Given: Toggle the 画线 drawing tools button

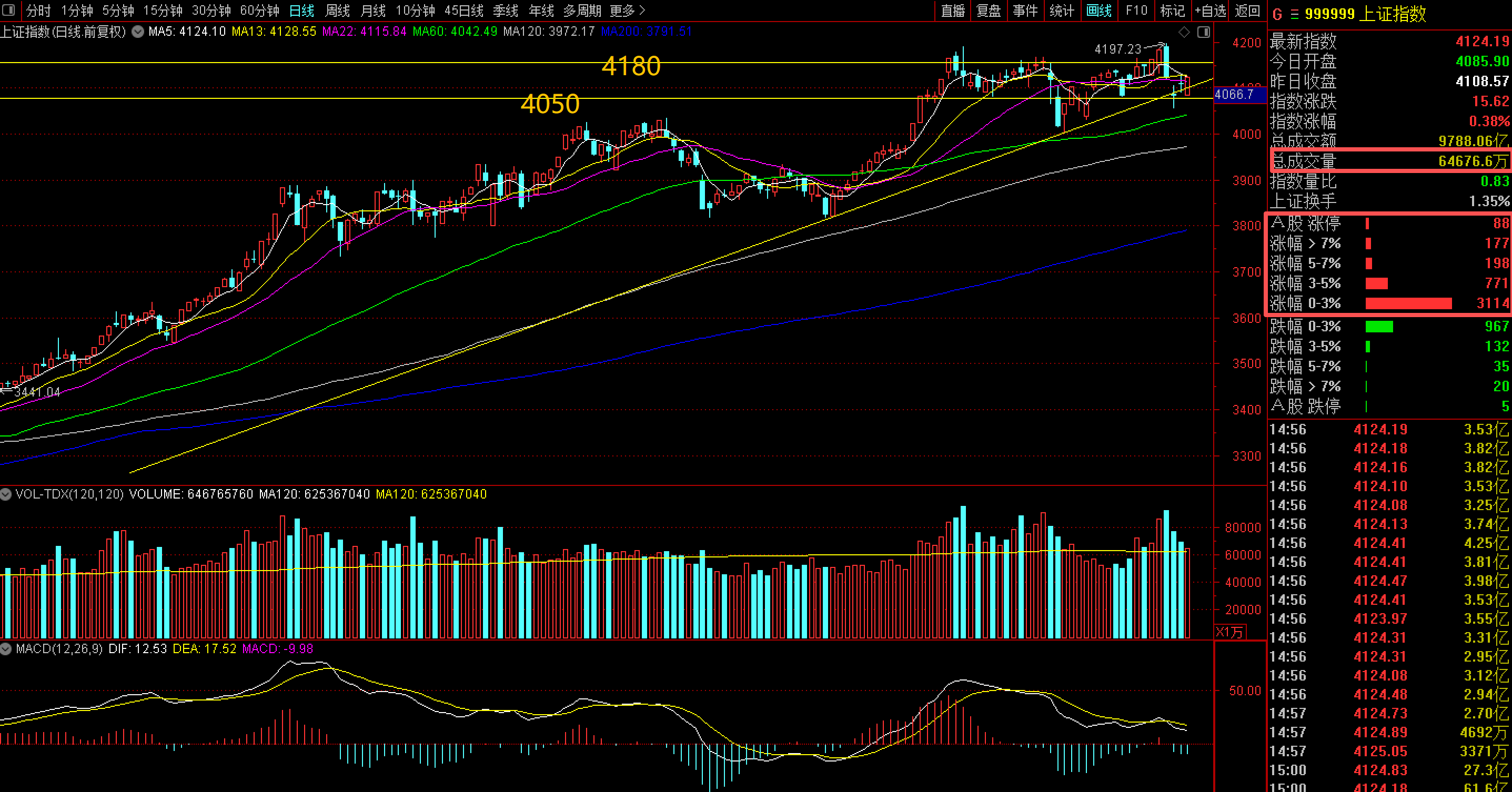Looking at the screenshot, I should (1099, 11).
